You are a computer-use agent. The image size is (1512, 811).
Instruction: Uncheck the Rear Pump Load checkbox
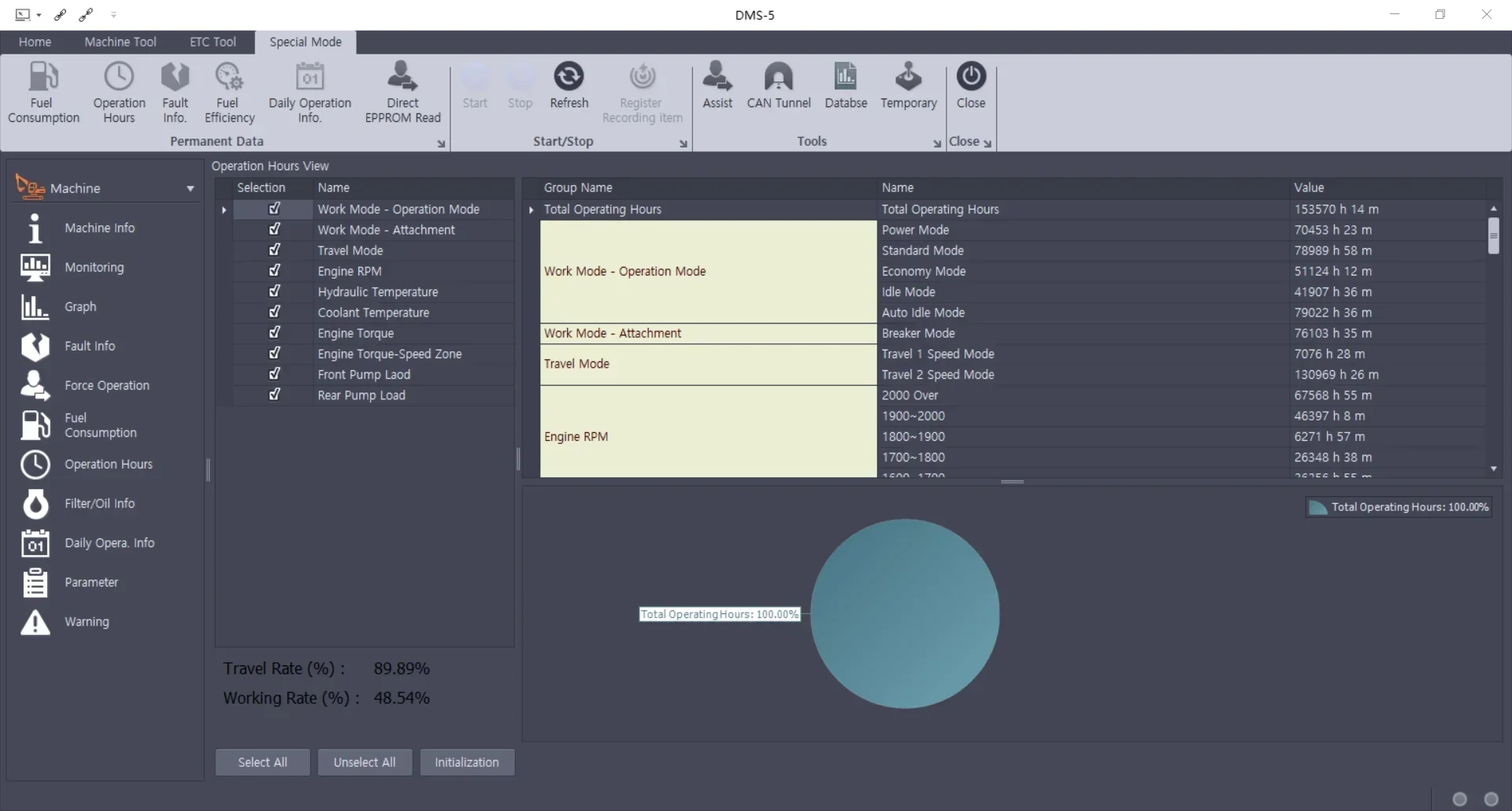click(274, 395)
